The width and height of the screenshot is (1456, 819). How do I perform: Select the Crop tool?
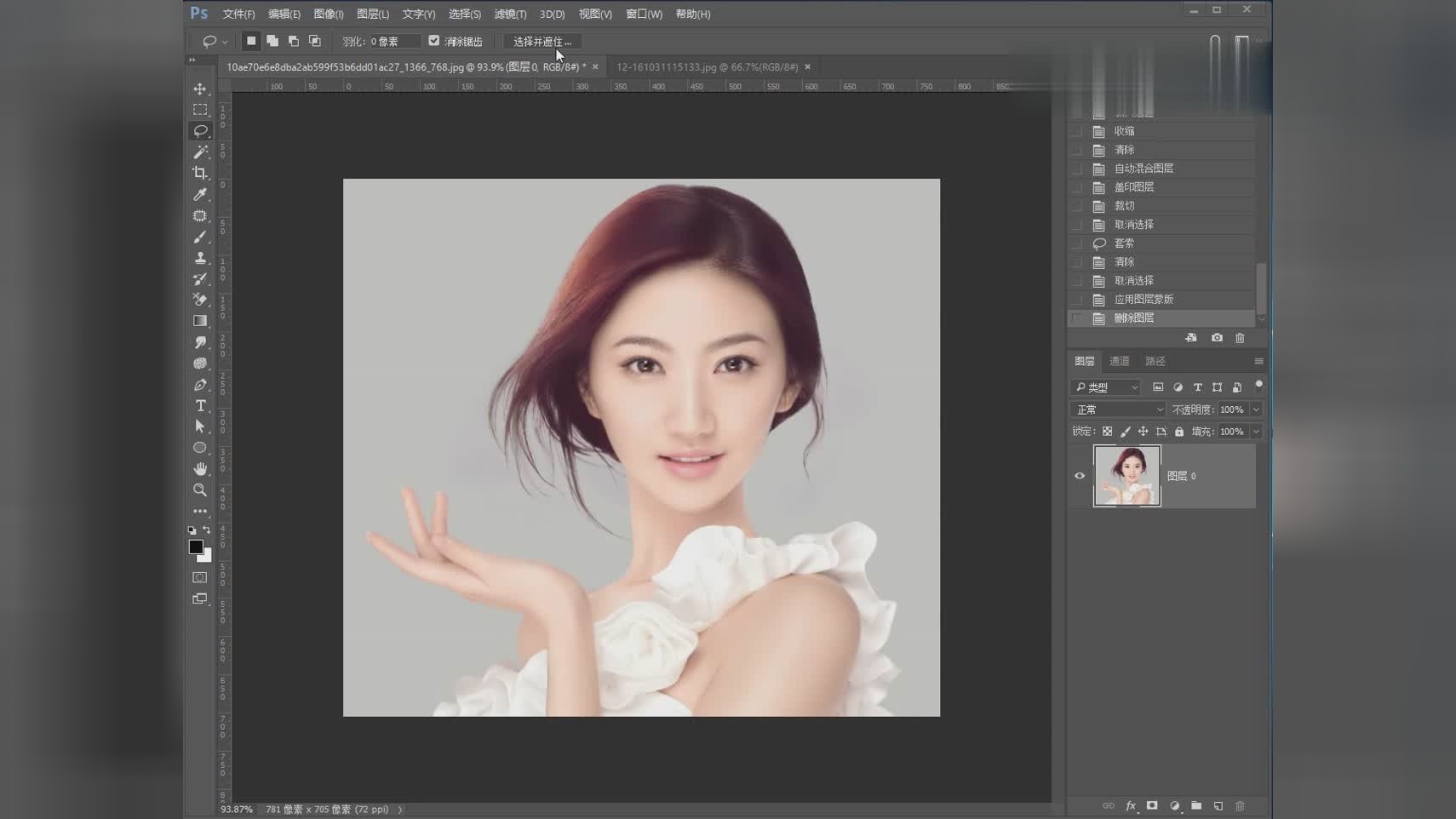(x=200, y=173)
